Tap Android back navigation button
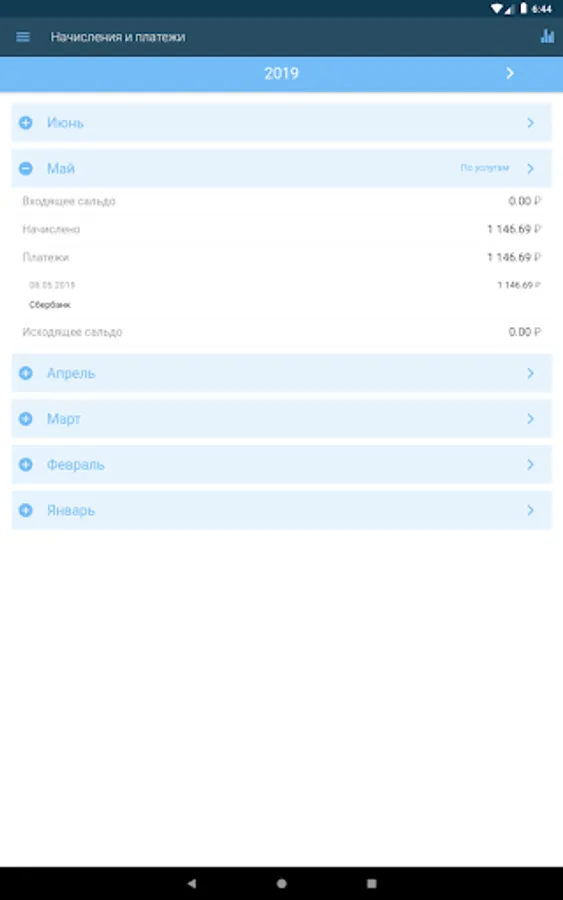563x900 pixels. click(192, 883)
